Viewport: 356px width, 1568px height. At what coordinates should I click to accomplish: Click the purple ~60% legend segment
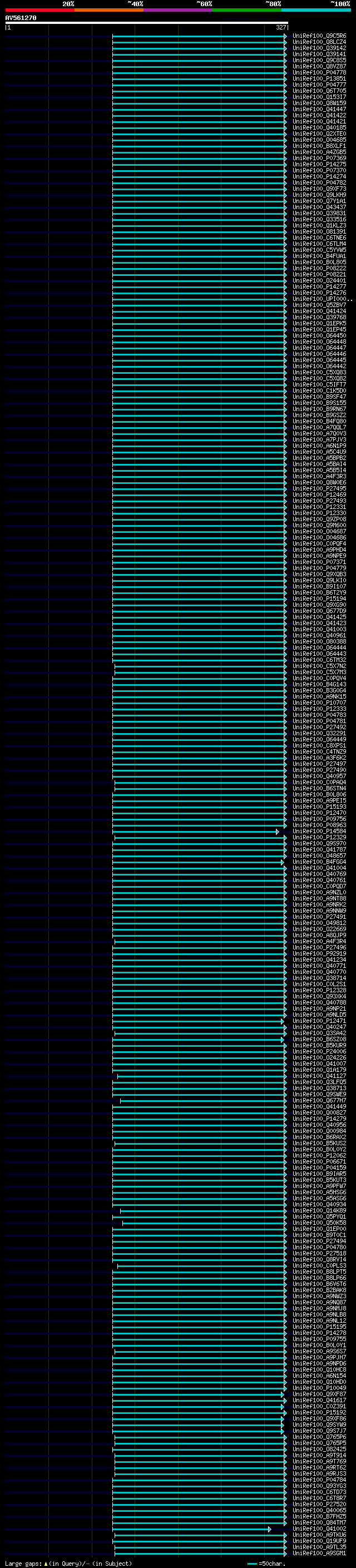click(177, 11)
